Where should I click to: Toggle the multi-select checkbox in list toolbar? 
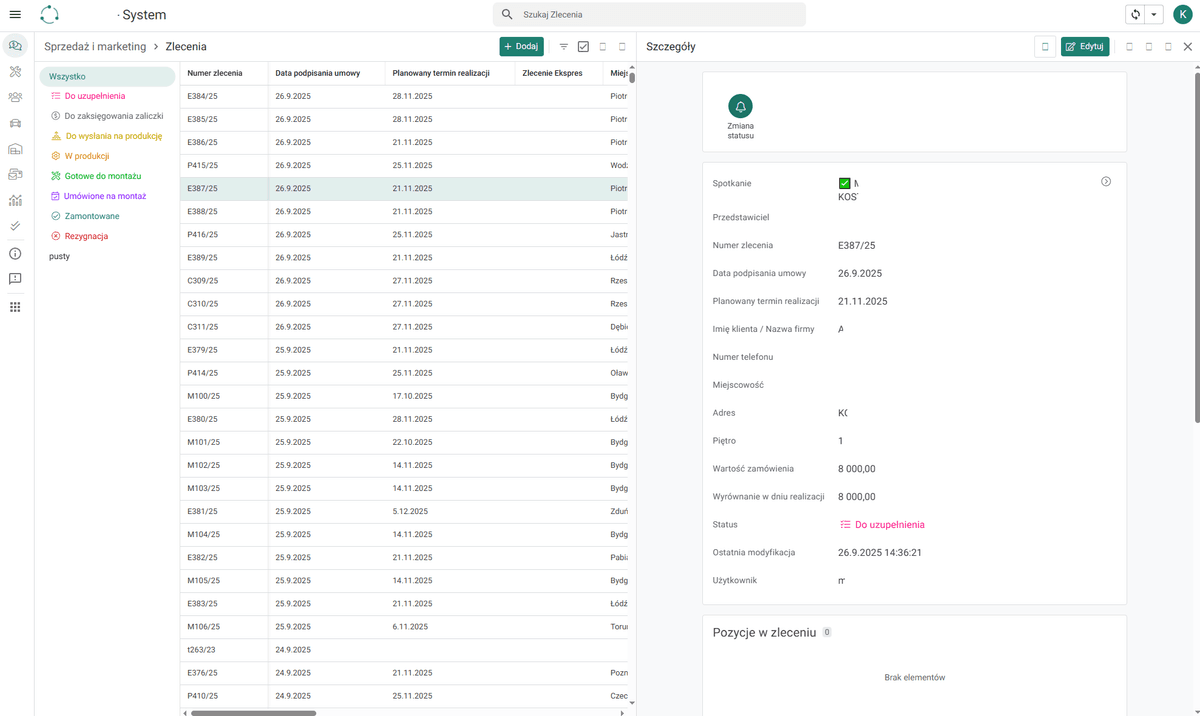coord(584,47)
